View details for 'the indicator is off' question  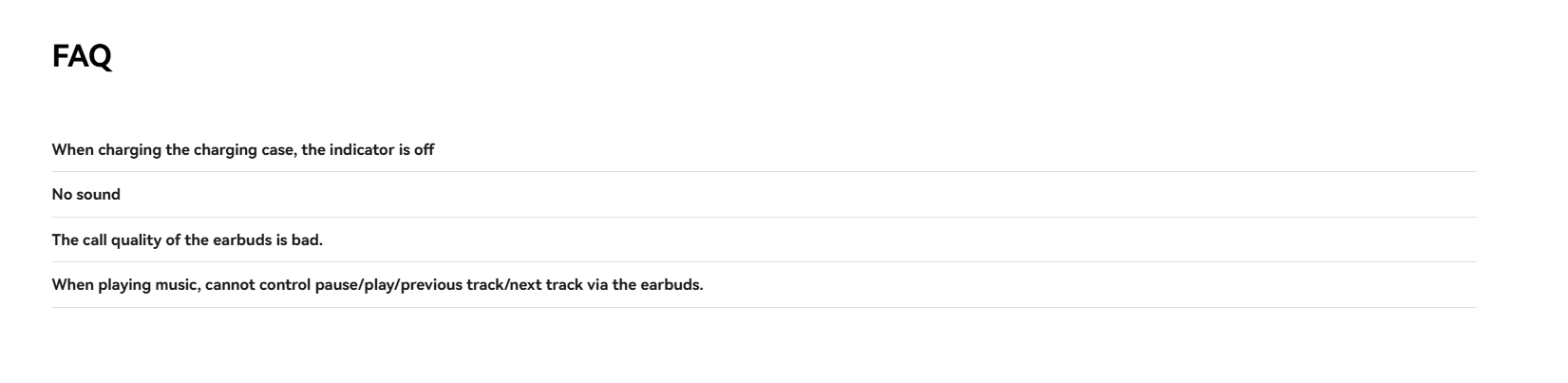[x=764, y=149]
